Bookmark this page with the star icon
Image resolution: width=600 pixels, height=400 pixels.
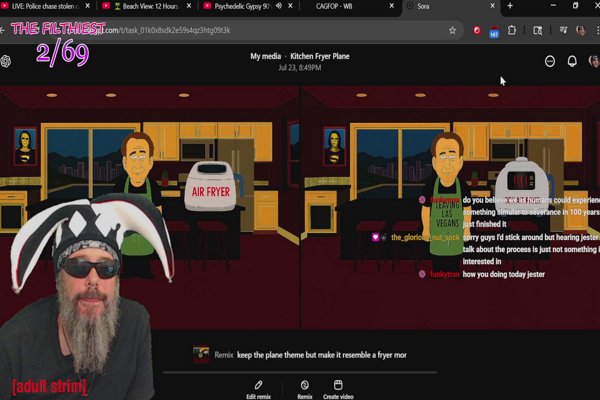point(452,31)
